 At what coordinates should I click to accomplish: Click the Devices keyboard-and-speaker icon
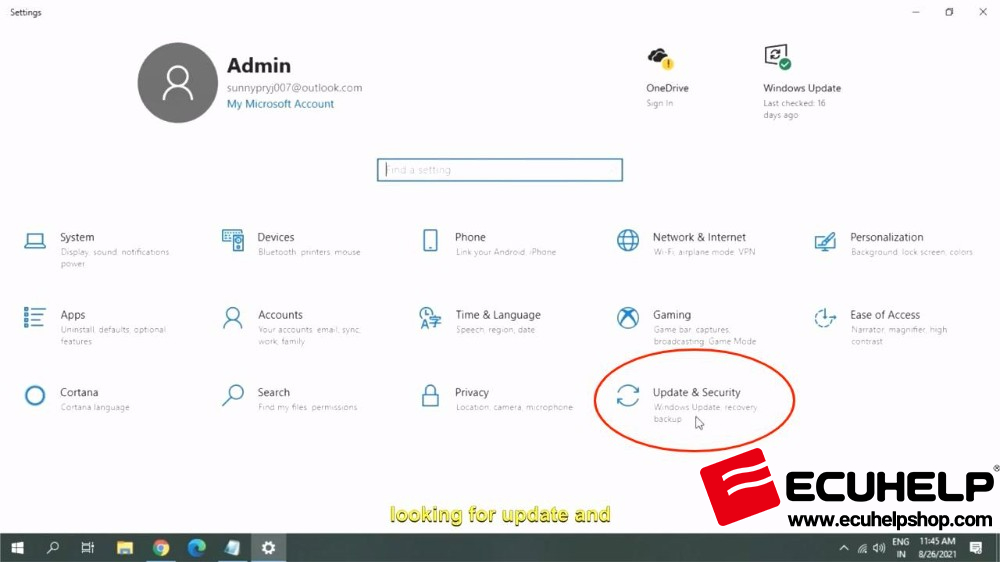click(233, 240)
